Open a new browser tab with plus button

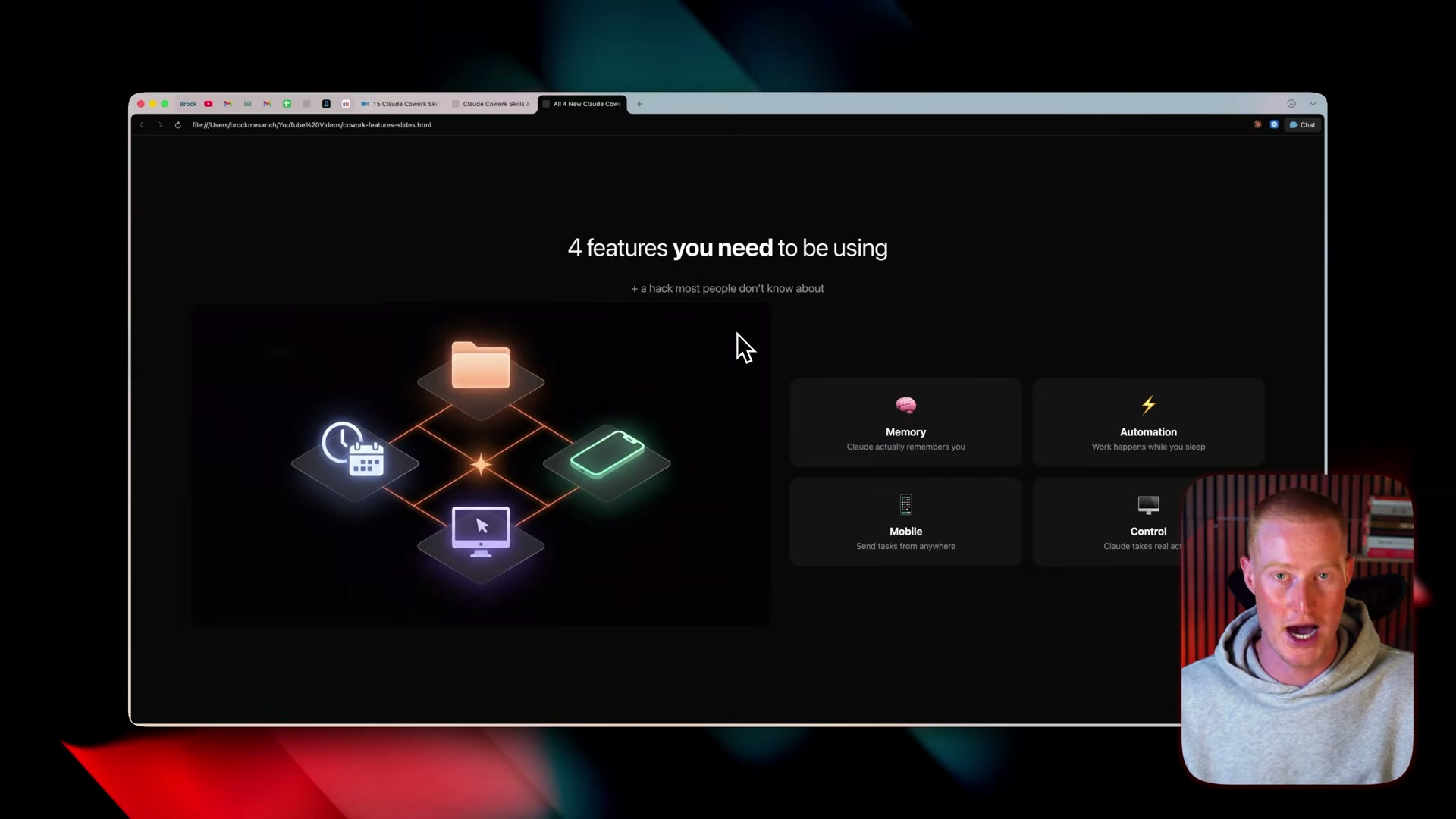(639, 104)
